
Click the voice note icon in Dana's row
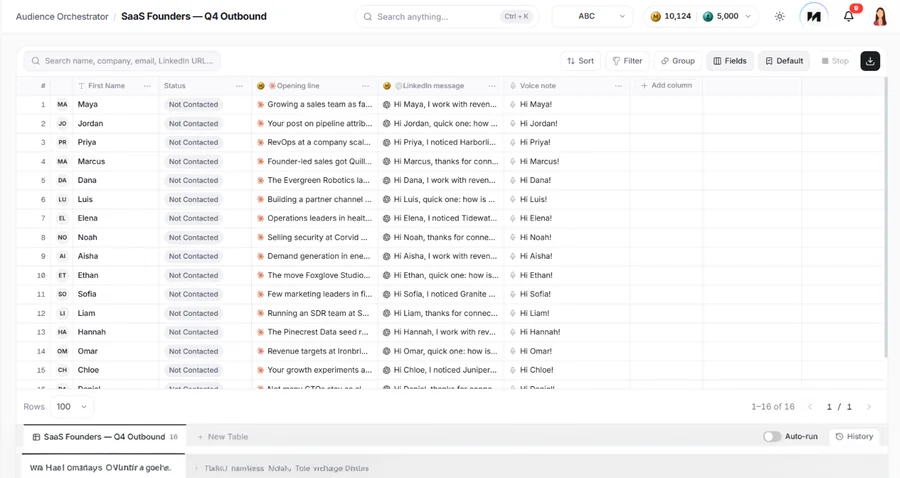[513, 180]
